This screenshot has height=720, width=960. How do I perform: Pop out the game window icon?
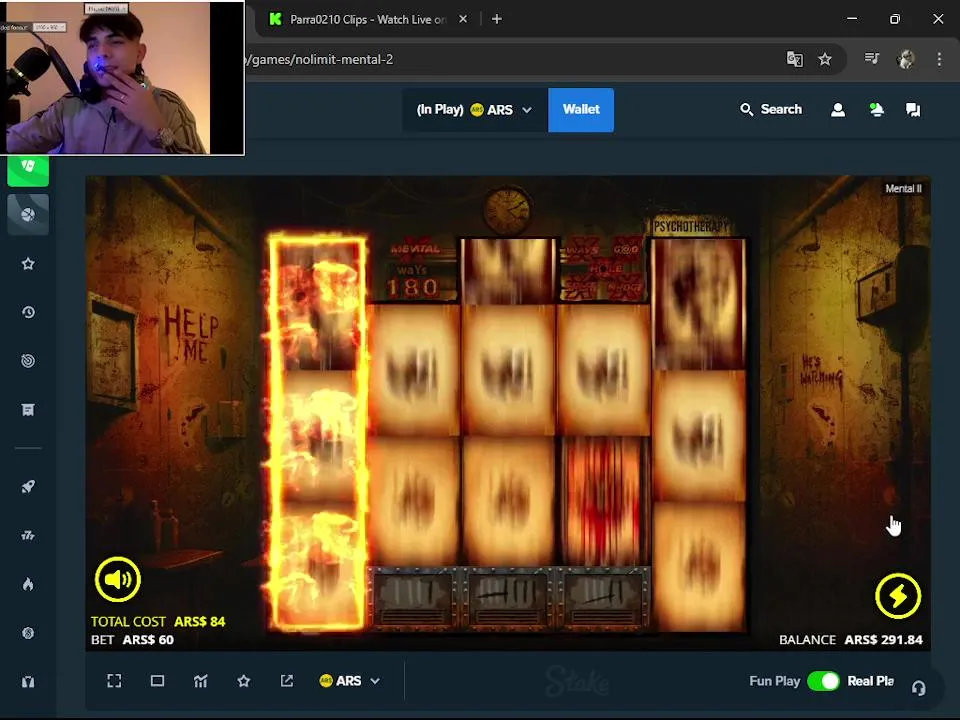[x=287, y=681]
